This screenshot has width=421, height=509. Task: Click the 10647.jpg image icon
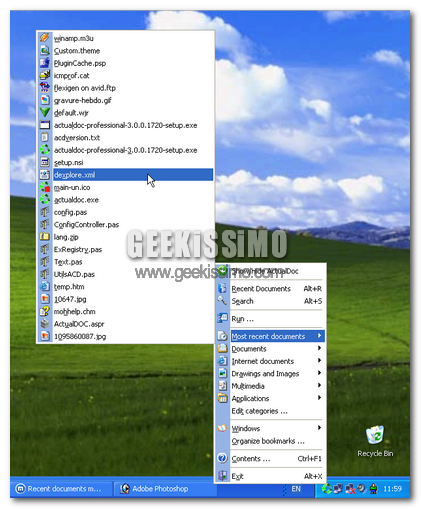45,299
